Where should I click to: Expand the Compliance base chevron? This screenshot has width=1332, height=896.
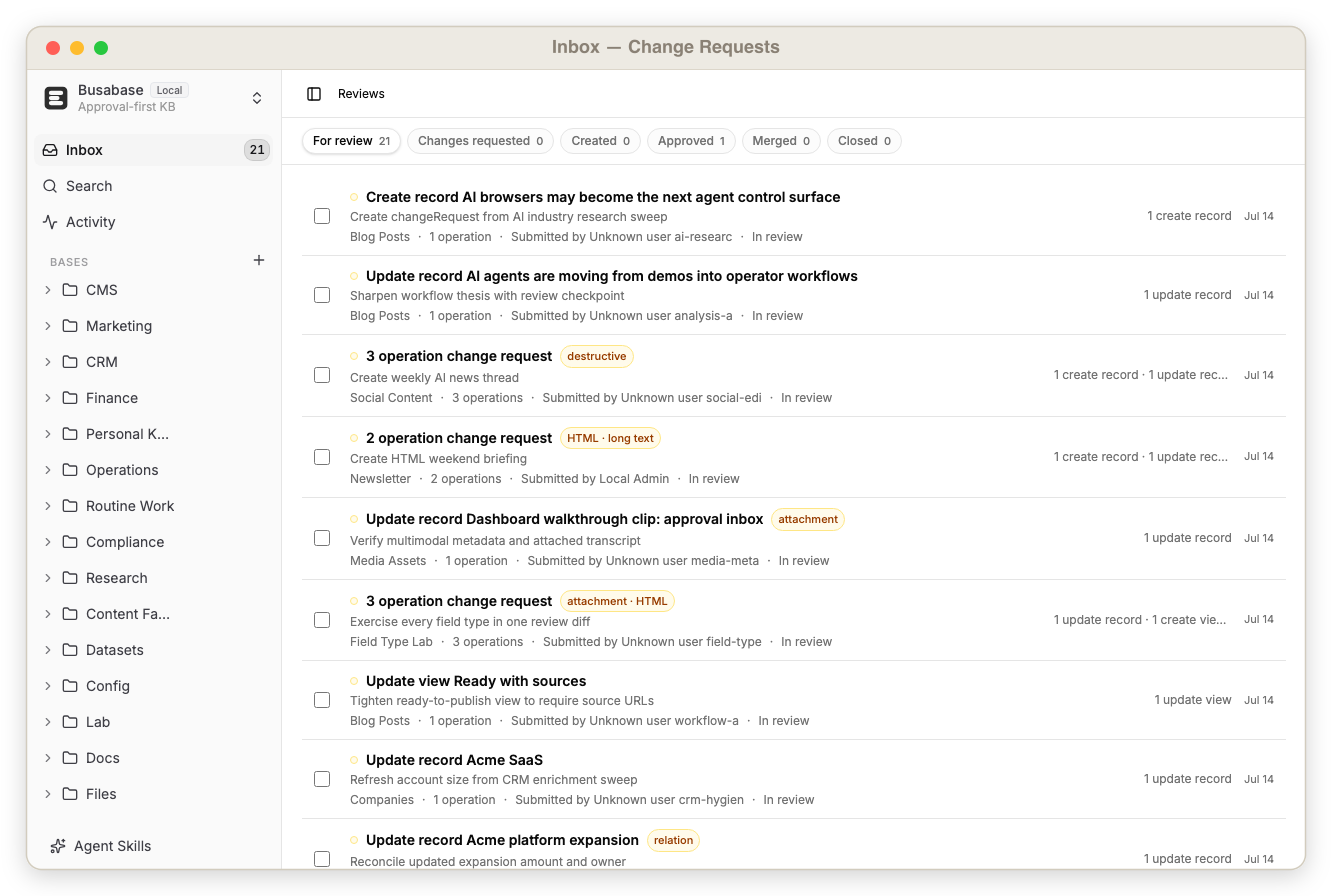tap(47, 542)
